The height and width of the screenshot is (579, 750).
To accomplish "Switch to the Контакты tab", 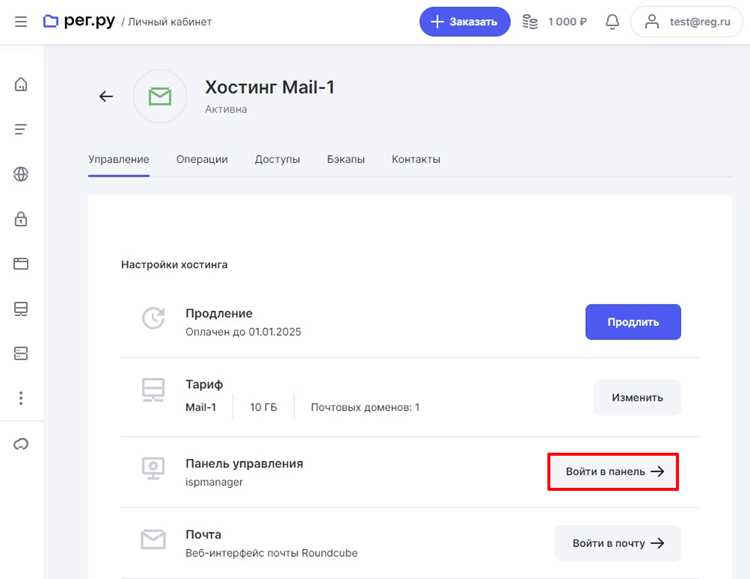I will click(x=416, y=159).
